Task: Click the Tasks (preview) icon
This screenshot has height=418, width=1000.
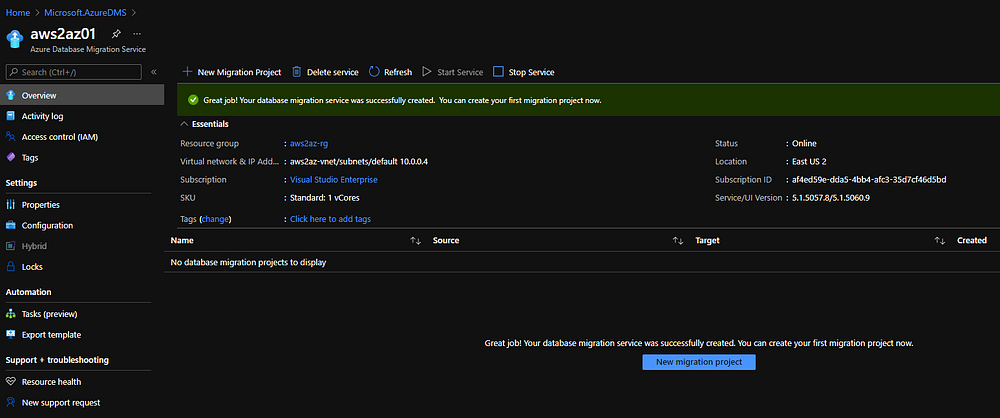Action: [x=10, y=314]
